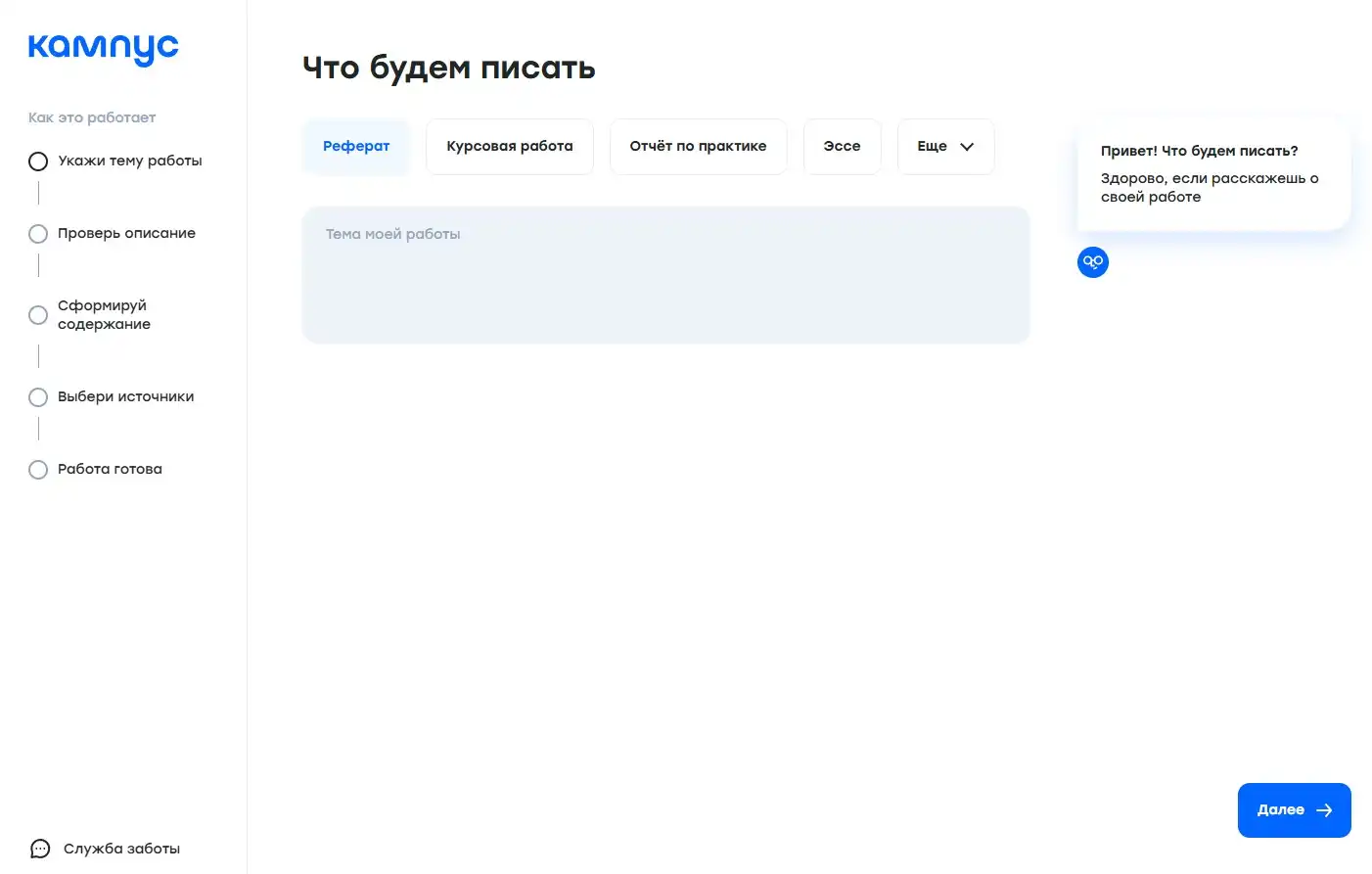The width and height of the screenshot is (1372, 874).
Task: Select the Работа готова step circle
Action: 38,470
